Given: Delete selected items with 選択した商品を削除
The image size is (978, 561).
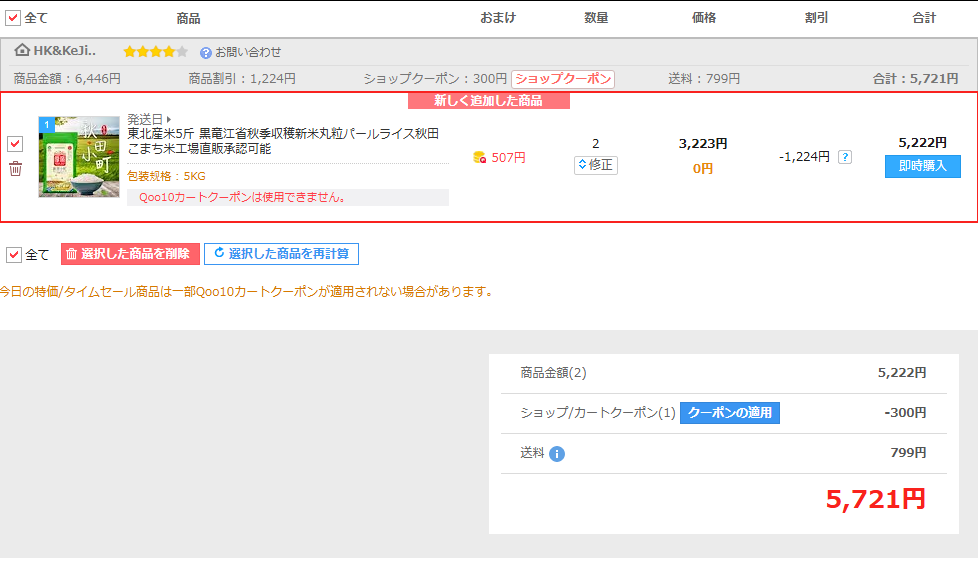Looking at the screenshot, I should point(130,254).
